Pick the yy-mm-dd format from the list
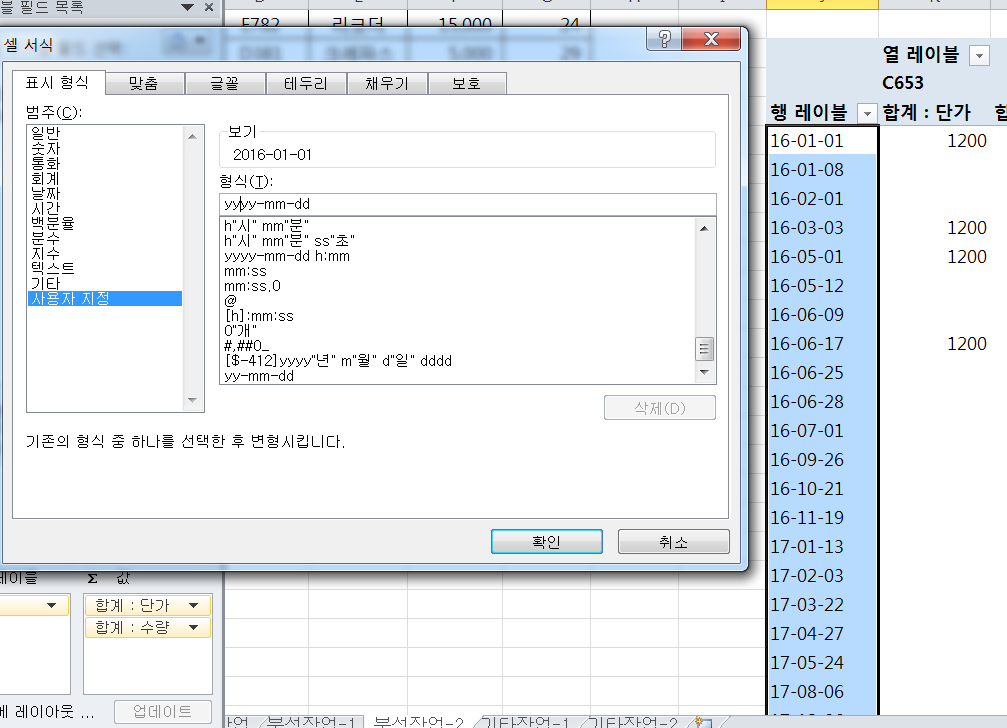The image size is (1007, 728). [x=259, y=377]
